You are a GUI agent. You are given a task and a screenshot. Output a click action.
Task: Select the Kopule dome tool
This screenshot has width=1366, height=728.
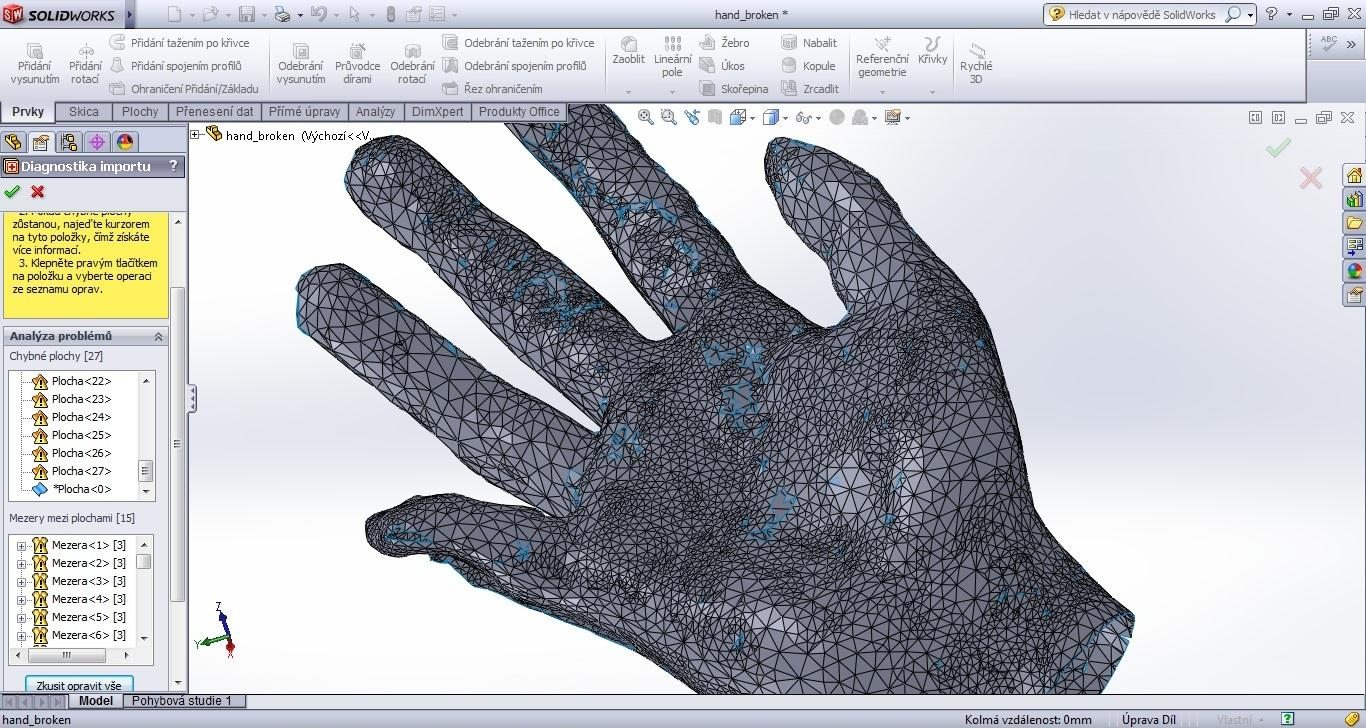pyautogui.click(x=808, y=66)
